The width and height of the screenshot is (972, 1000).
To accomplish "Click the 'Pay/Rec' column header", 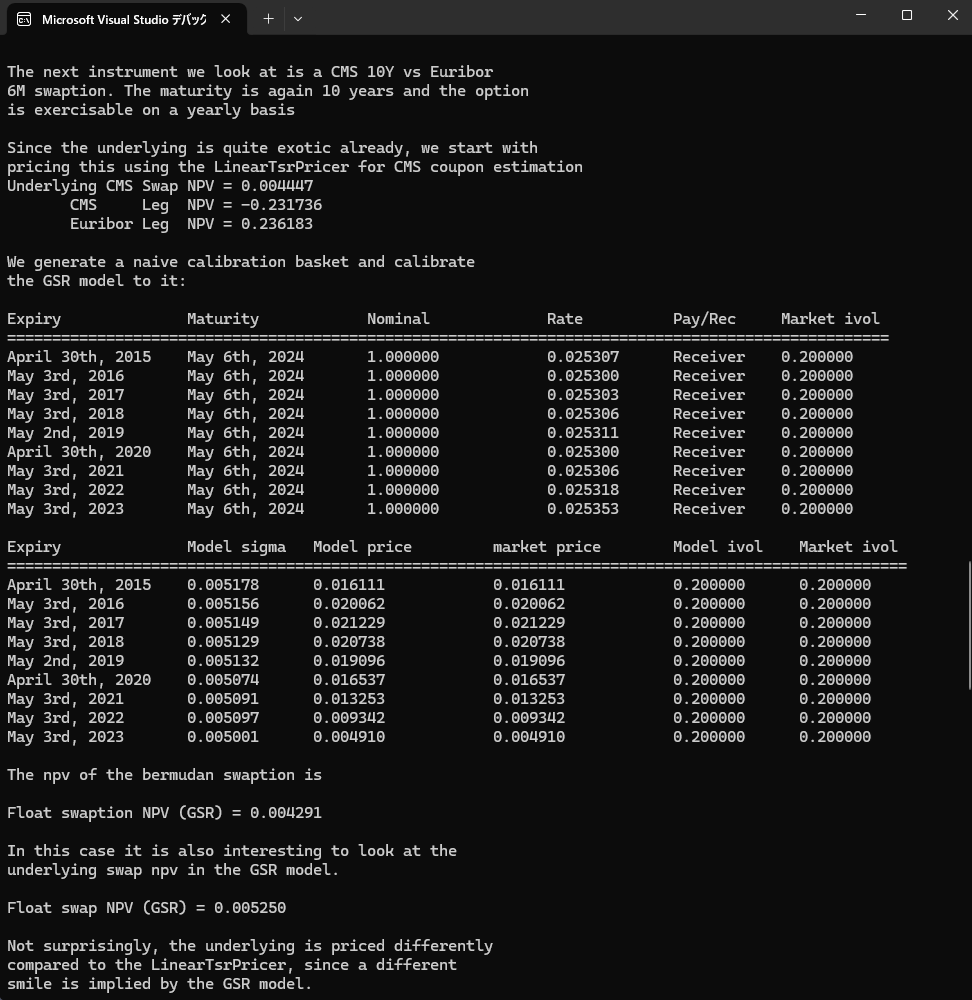I will pyautogui.click(x=704, y=319).
